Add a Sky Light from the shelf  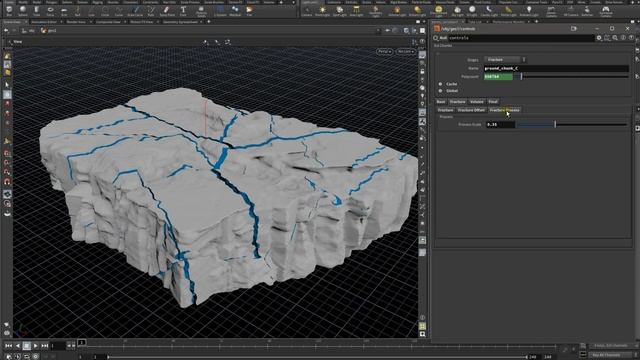click(x=458, y=11)
